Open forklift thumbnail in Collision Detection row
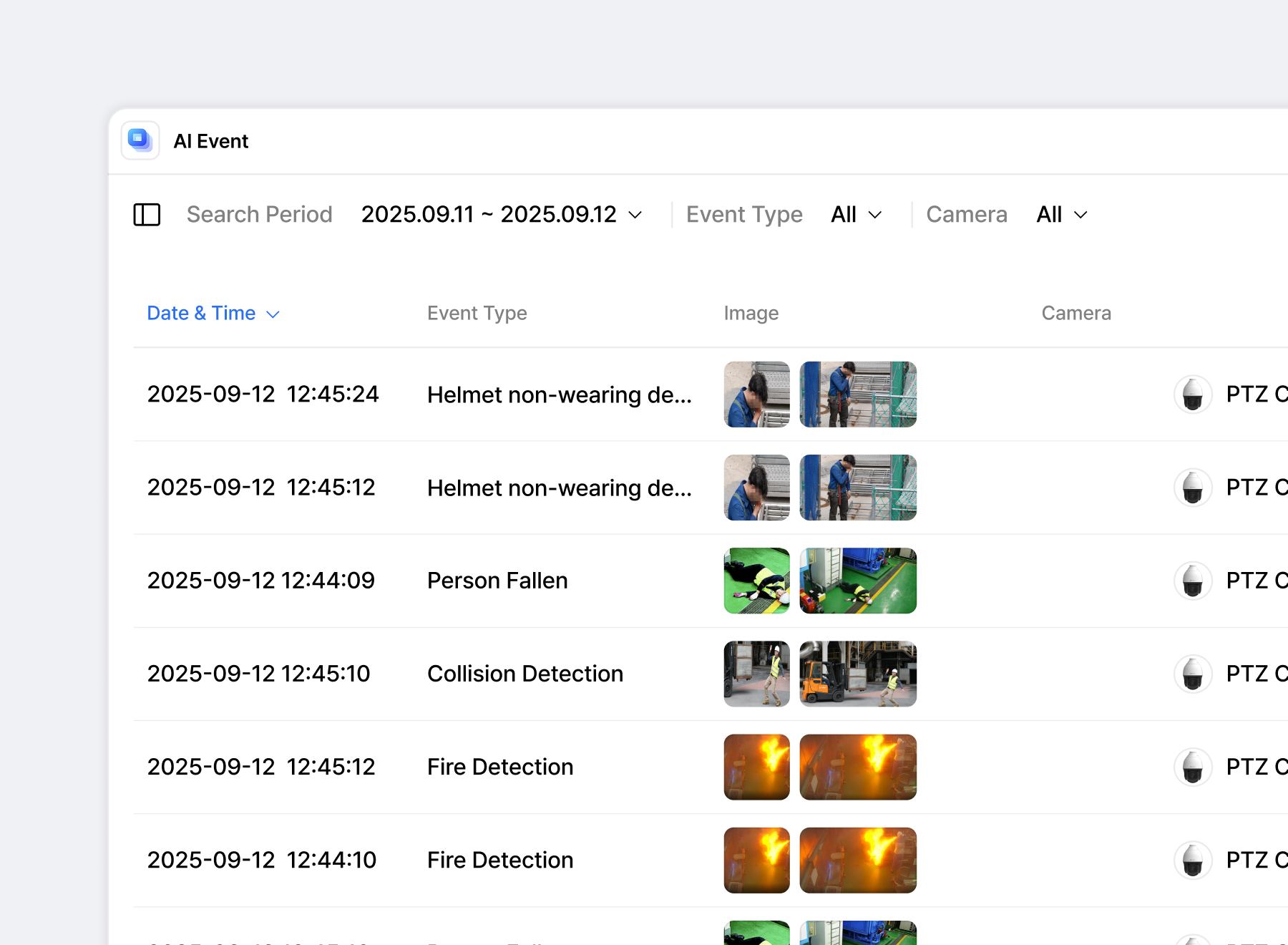Viewport: 1288px width, 945px height. coord(858,674)
